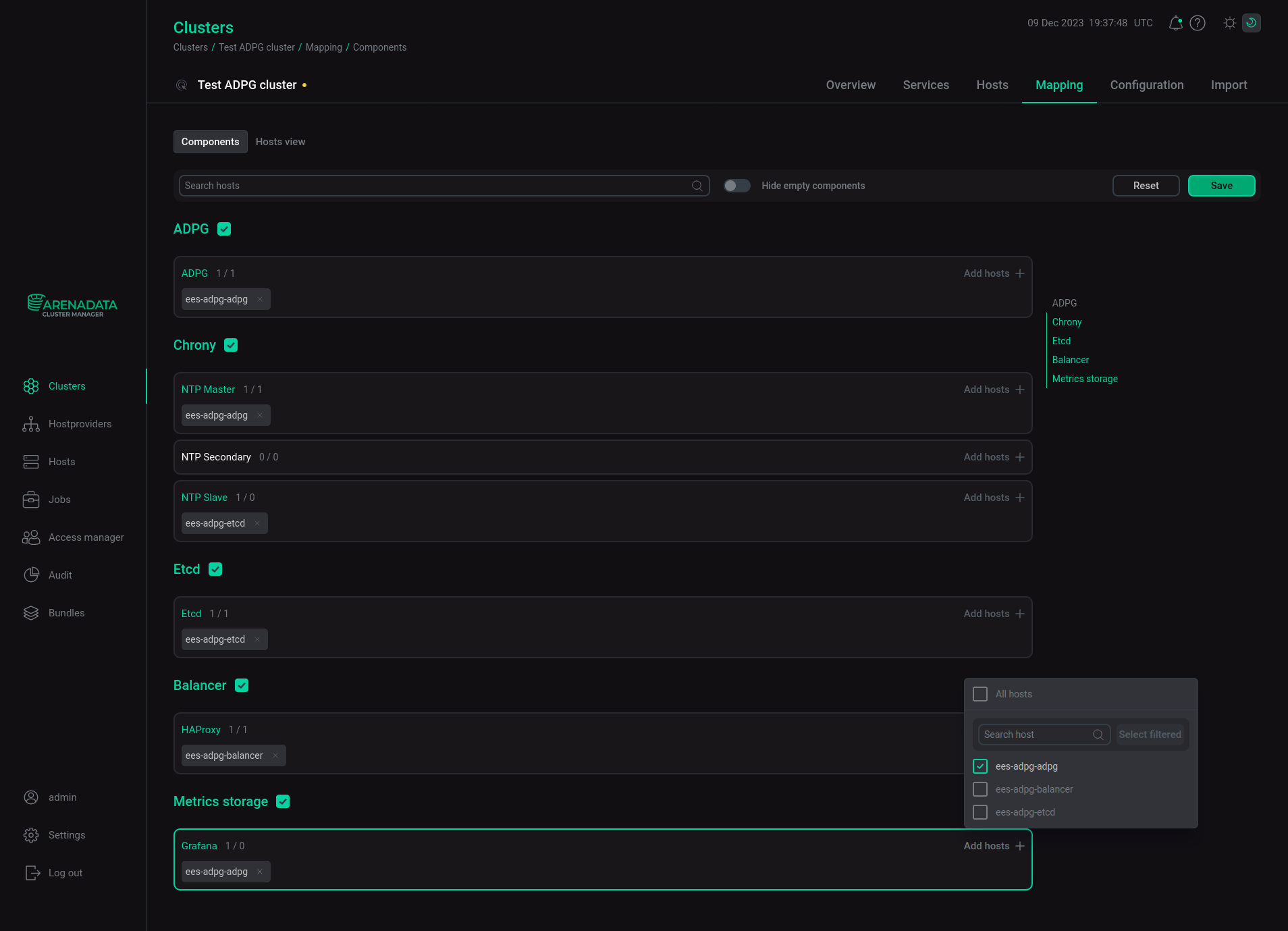Screen dimensions: 1288x931
Task: Open Clusters breadcrumb link
Action: [190, 47]
